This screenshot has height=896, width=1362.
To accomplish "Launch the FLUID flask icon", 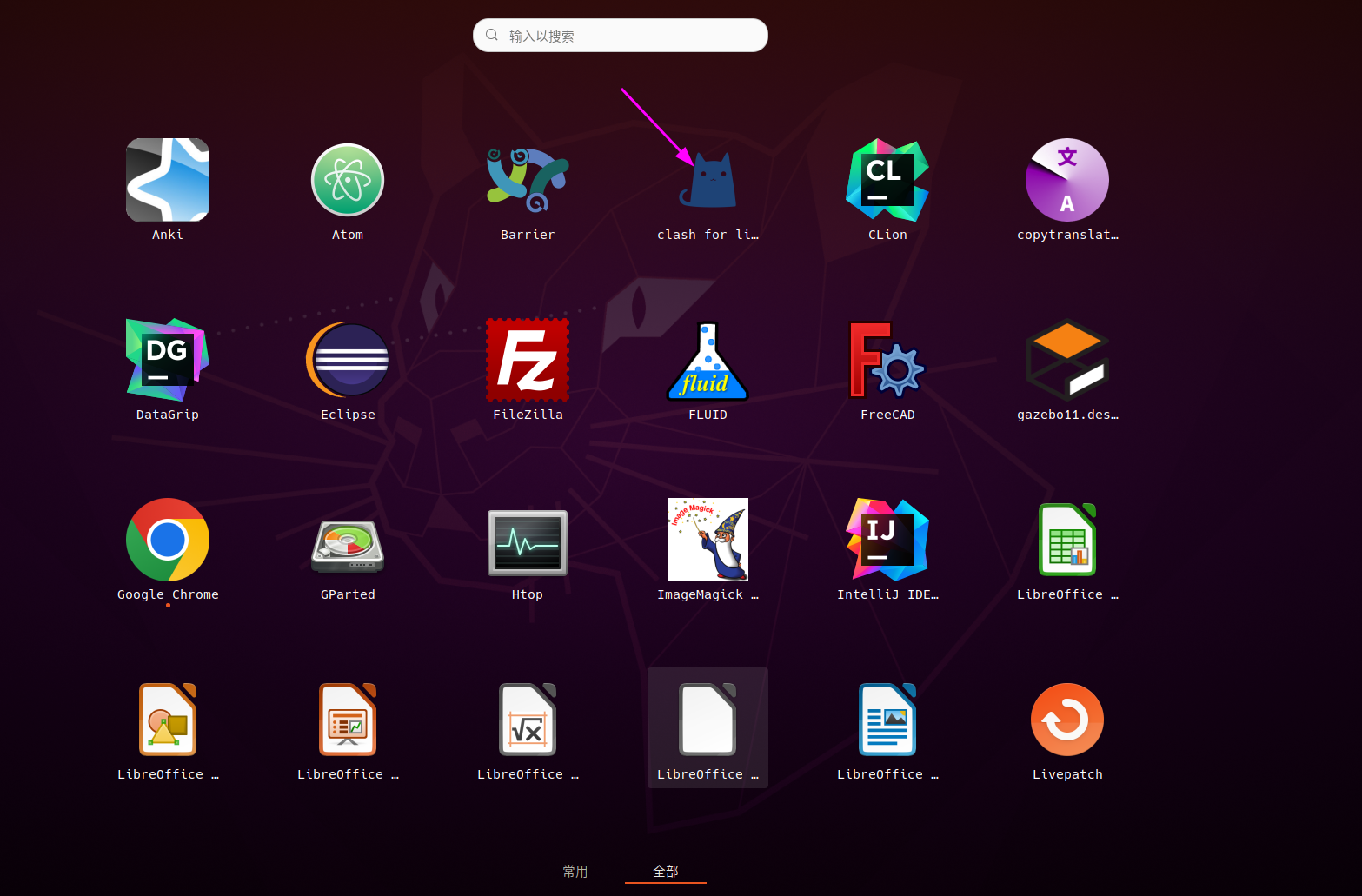I will (708, 360).
